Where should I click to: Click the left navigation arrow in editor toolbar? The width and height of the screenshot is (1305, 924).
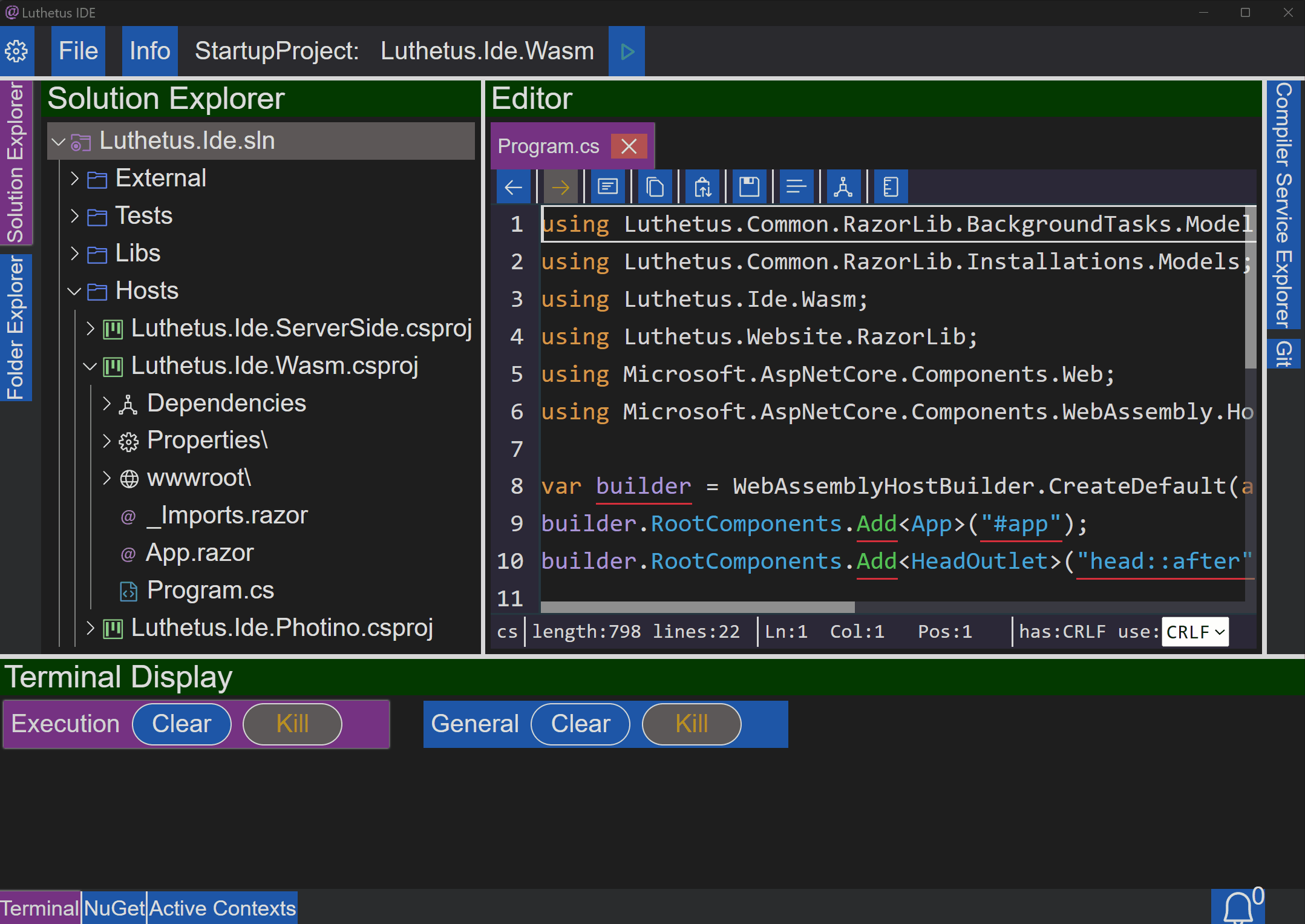coord(514,187)
